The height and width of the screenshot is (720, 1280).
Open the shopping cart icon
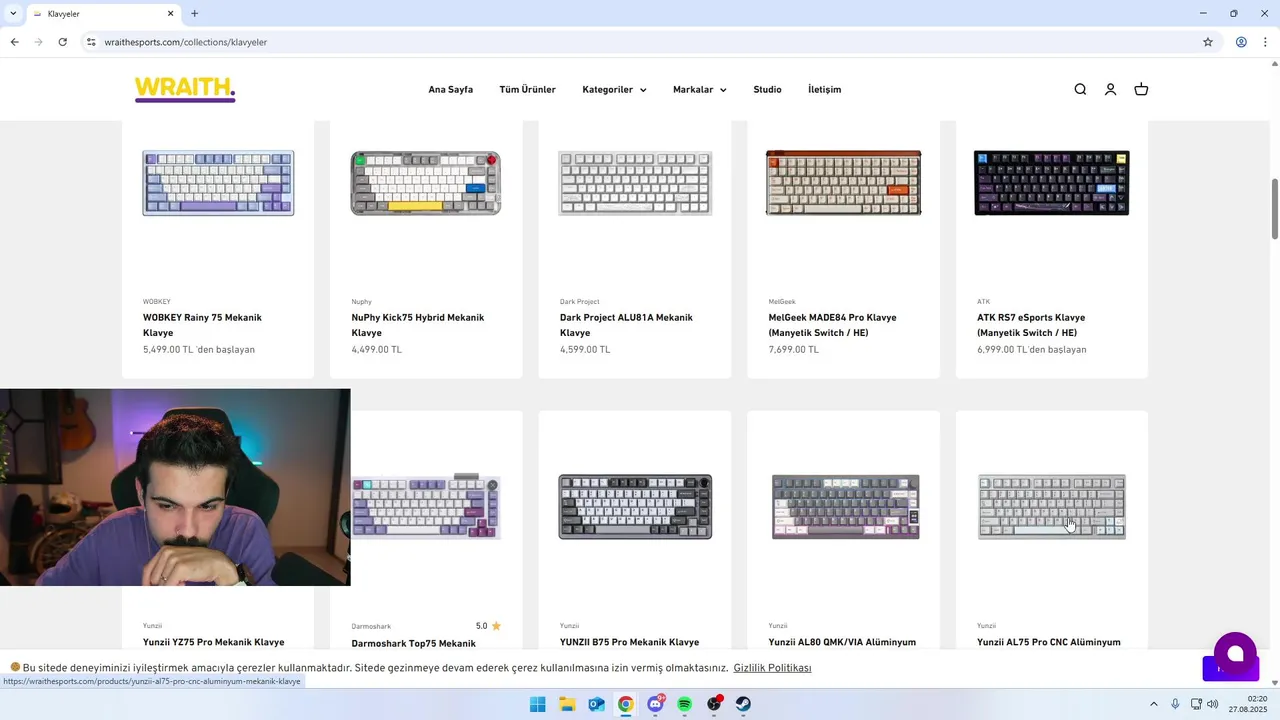tap(1141, 89)
